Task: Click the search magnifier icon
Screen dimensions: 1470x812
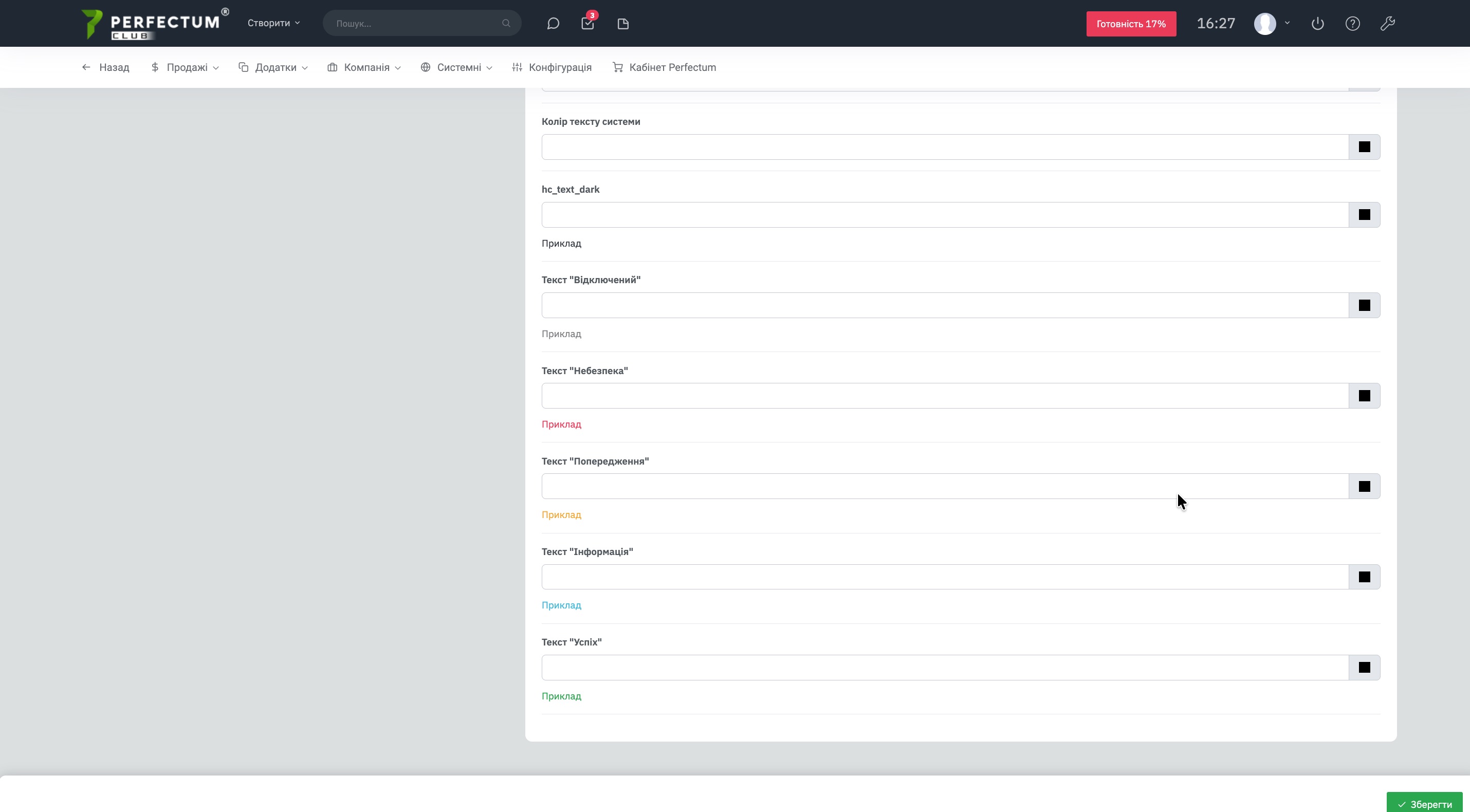Action: coord(506,24)
